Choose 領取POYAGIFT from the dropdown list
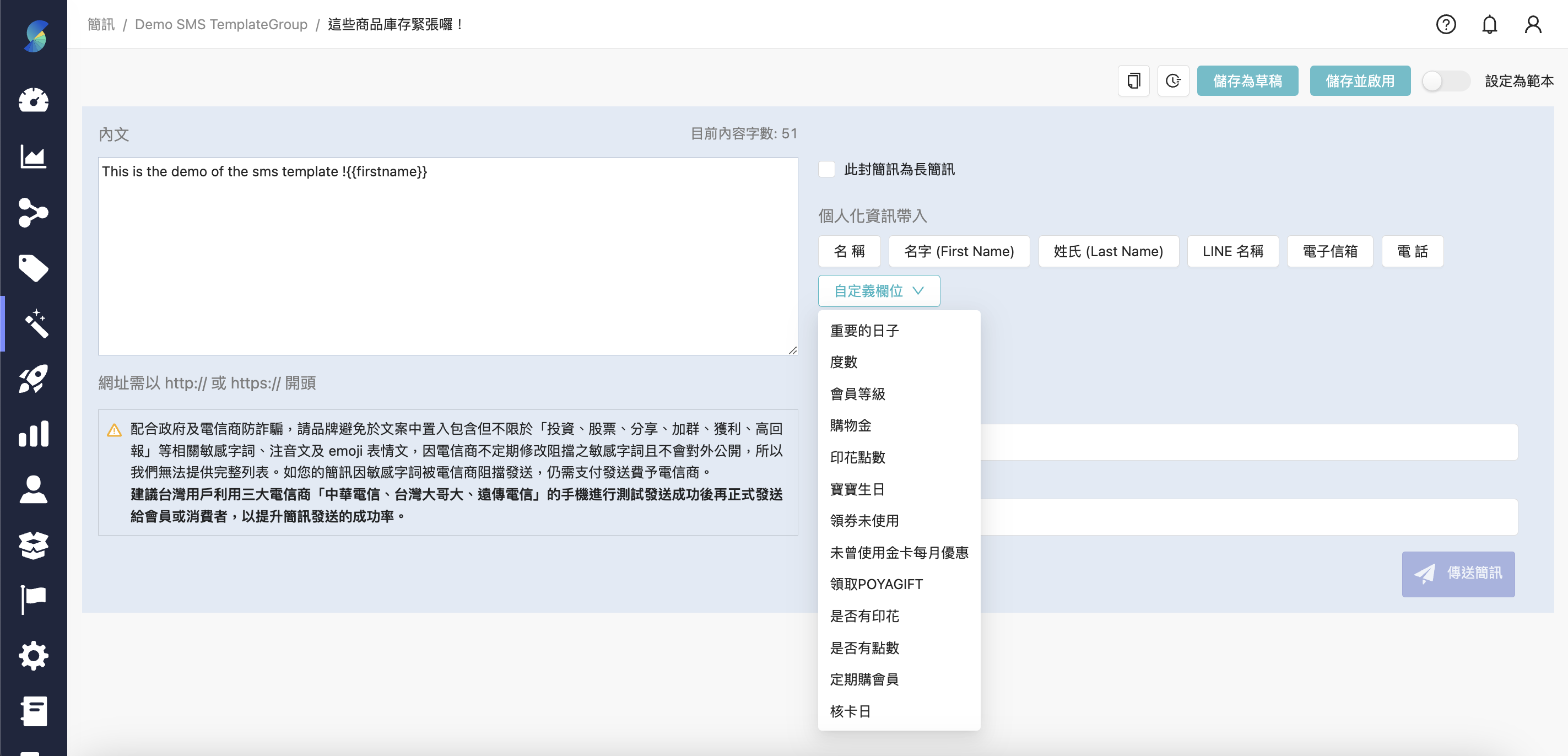Image resolution: width=1568 pixels, height=756 pixels. pyautogui.click(x=876, y=584)
